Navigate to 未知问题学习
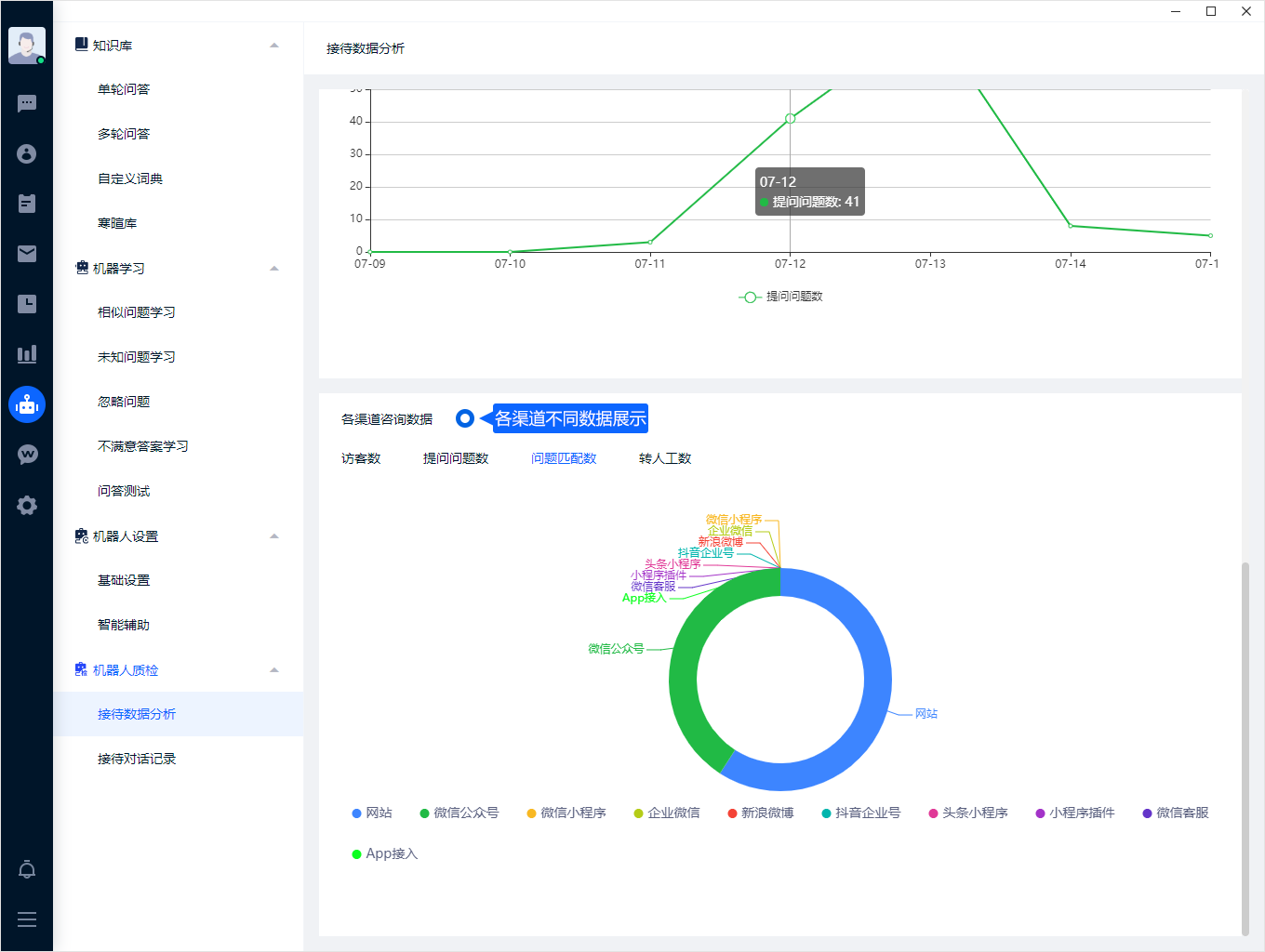 (x=137, y=357)
